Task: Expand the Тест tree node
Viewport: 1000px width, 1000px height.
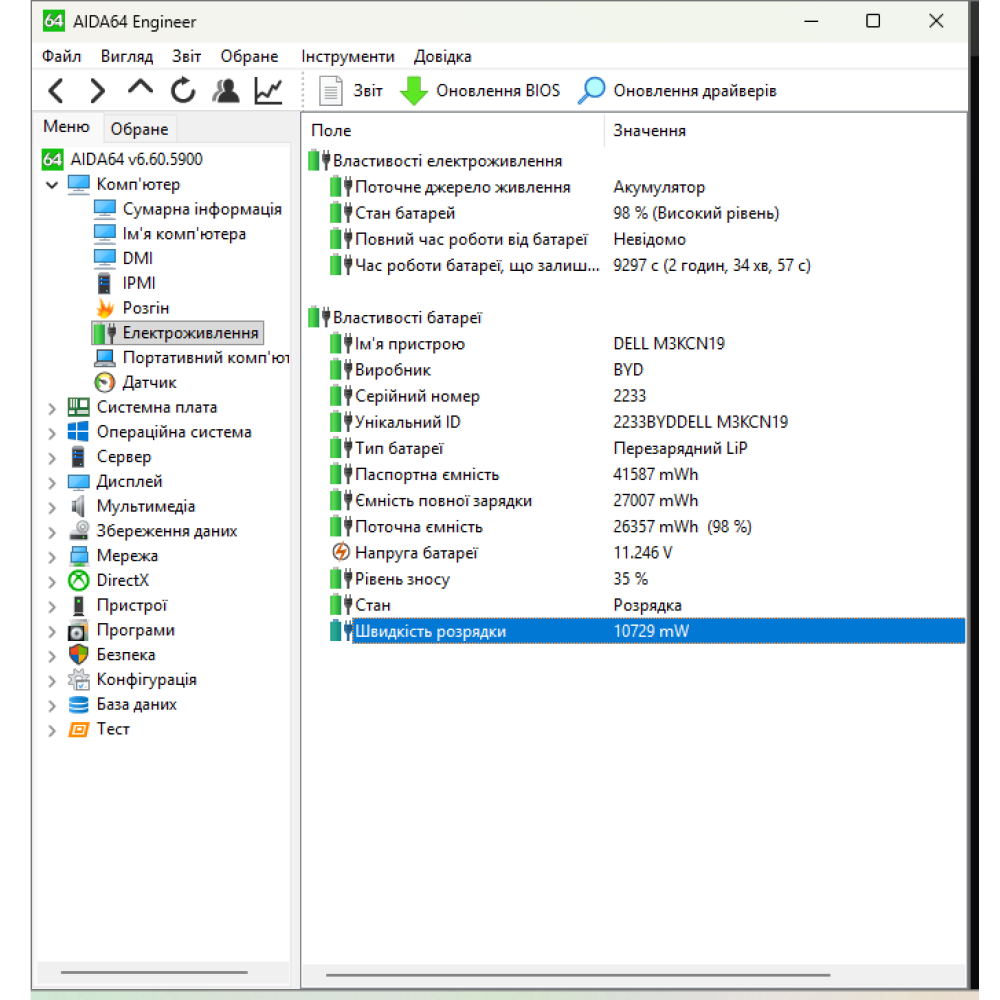Action: point(52,731)
